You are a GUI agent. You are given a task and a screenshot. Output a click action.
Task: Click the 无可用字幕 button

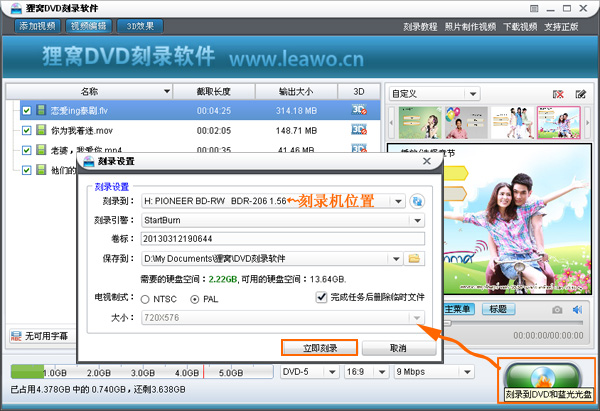(42, 336)
